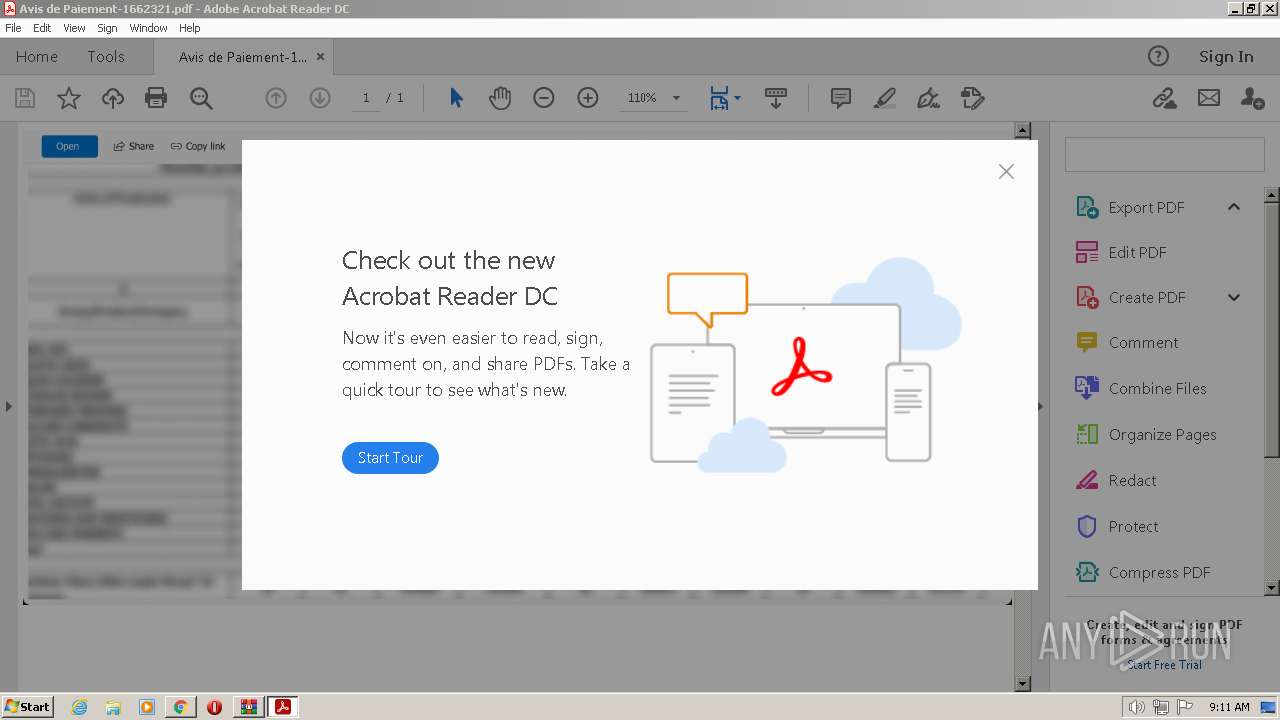1280x720 pixels.
Task: Open the Windows Start menu
Action: (27, 707)
